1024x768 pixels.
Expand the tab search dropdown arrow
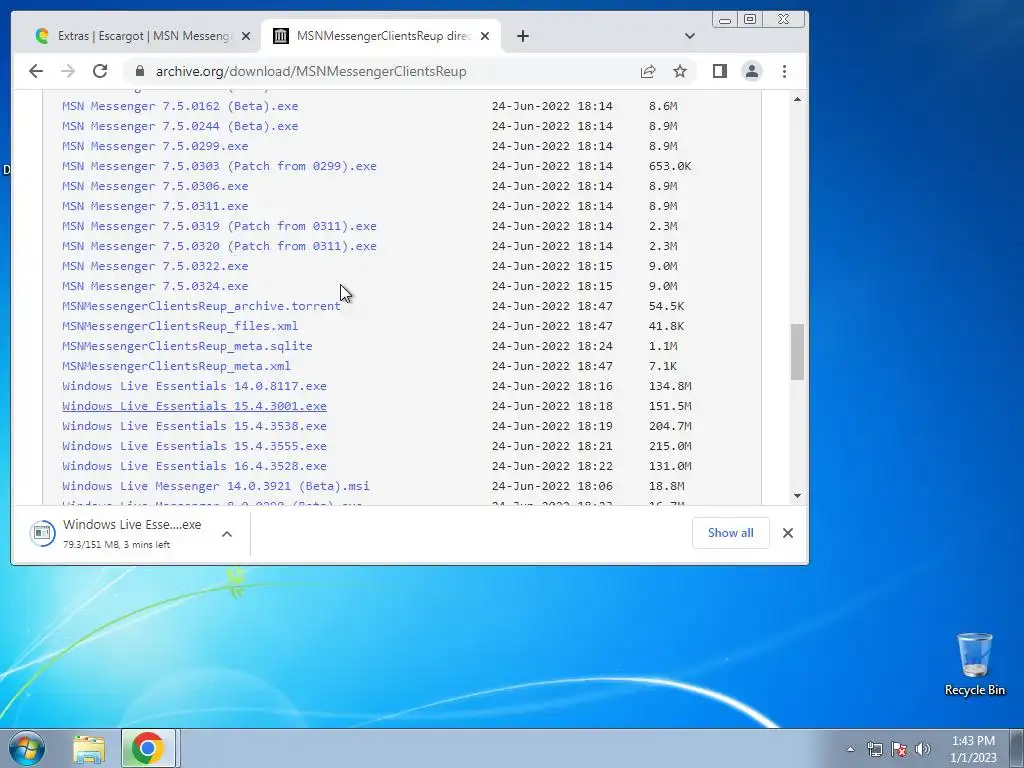[x=690, y=36]
